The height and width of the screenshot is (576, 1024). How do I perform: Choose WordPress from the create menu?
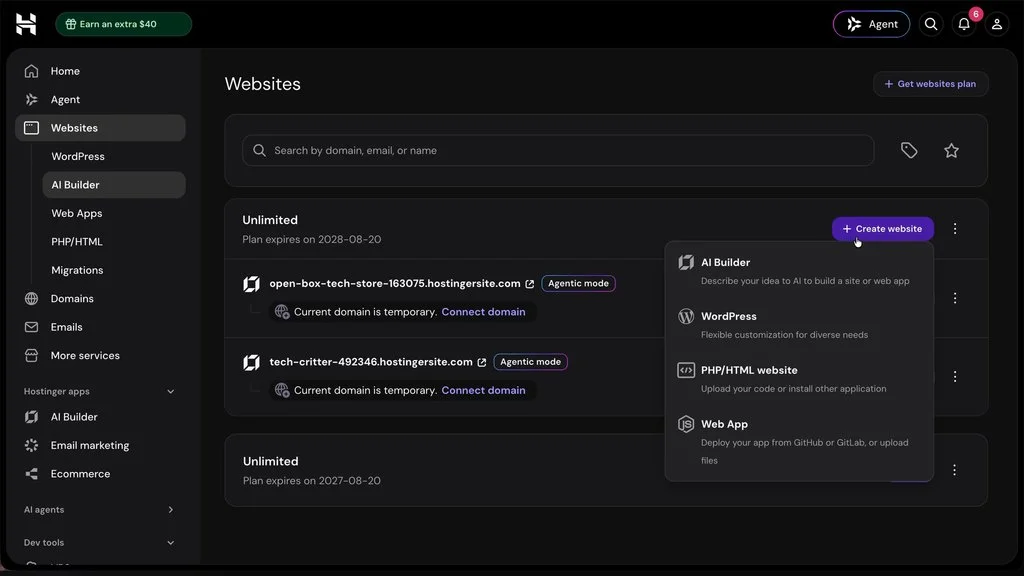click(799, 325)
